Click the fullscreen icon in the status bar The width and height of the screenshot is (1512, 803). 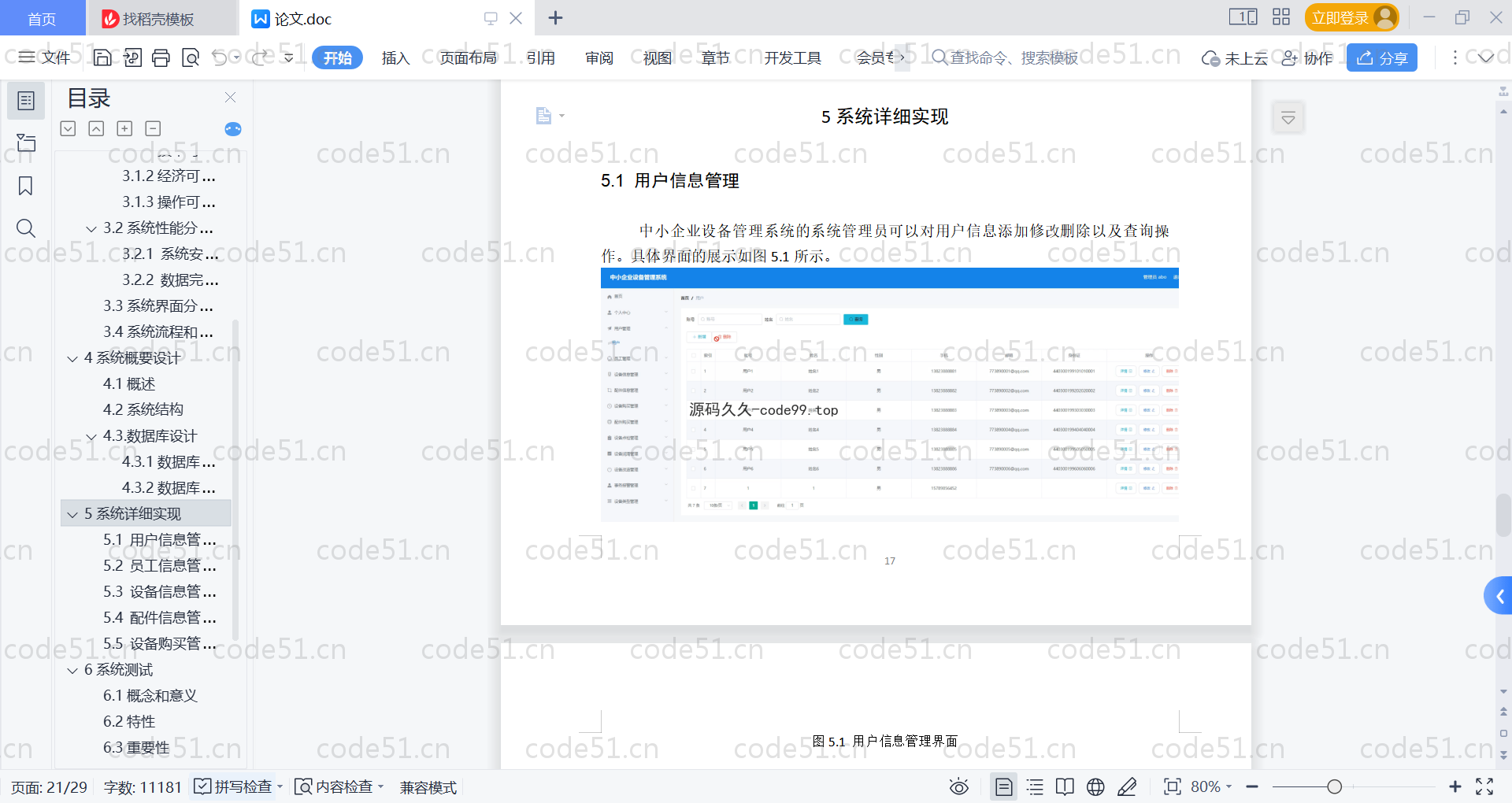(1484, 786)
